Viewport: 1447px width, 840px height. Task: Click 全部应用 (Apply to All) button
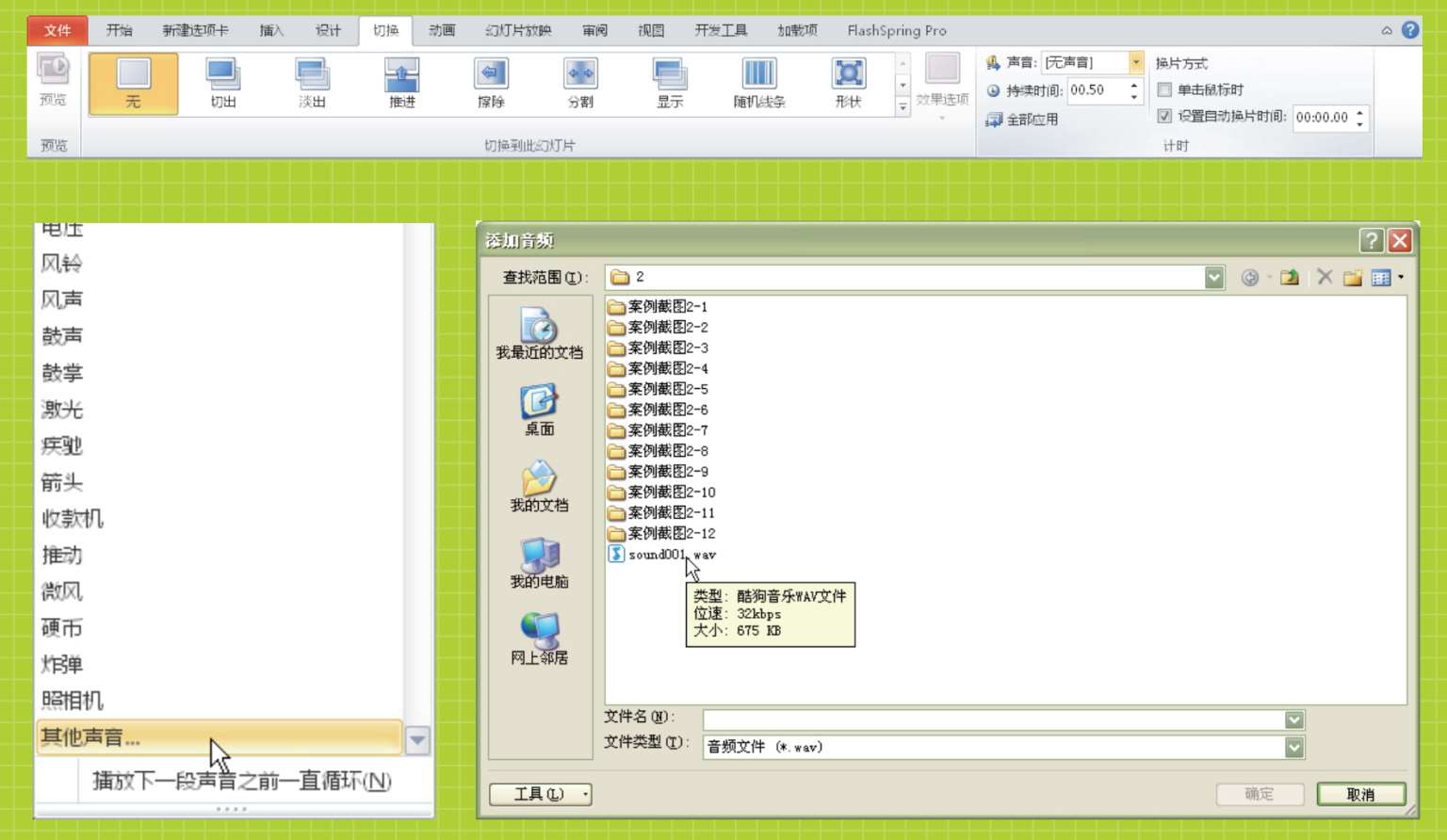[x=1023, y=120]
